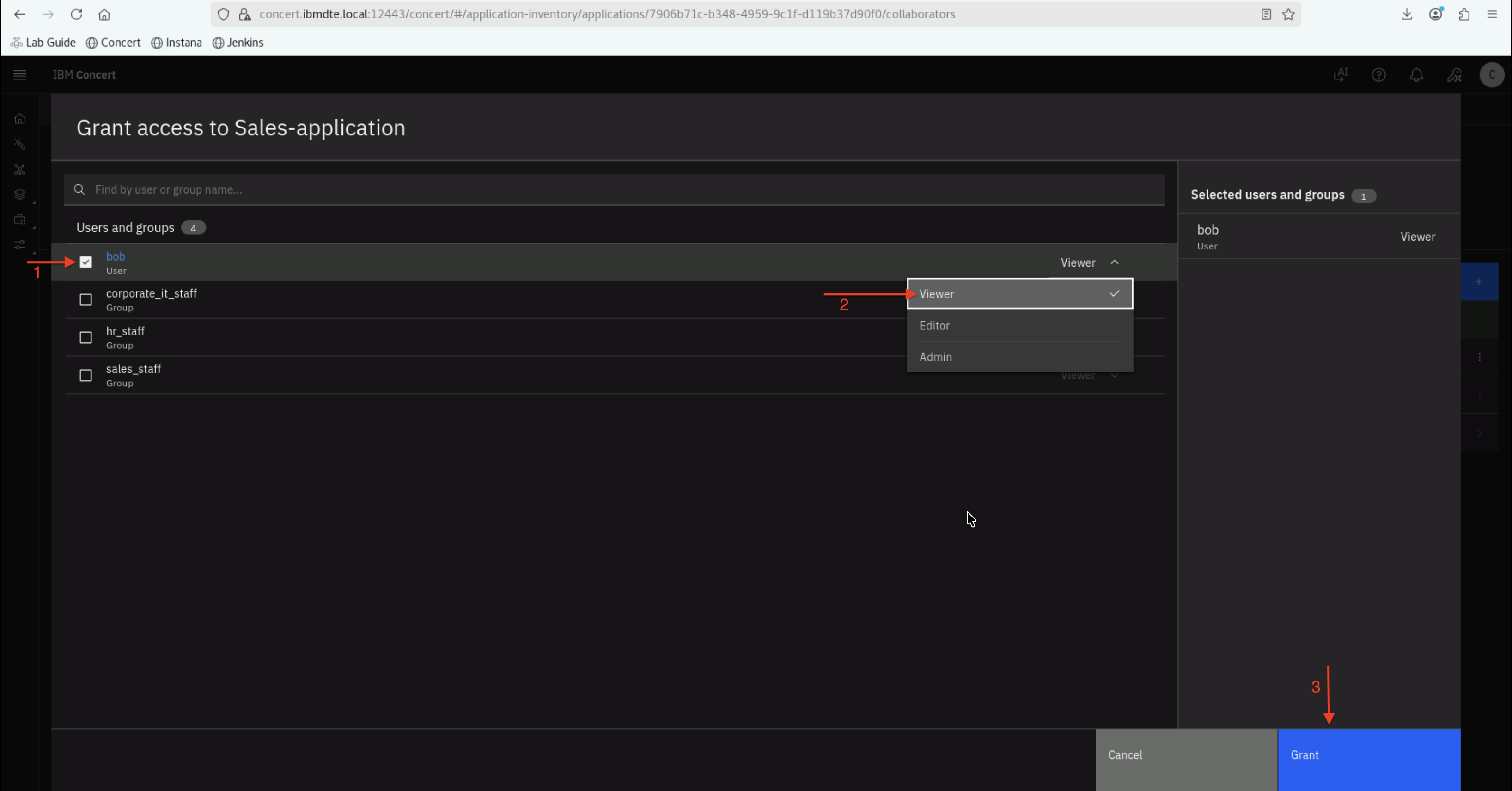Click the Grant button
The height and width of the screenshot is (791, 1512).
pos(1369,759)
